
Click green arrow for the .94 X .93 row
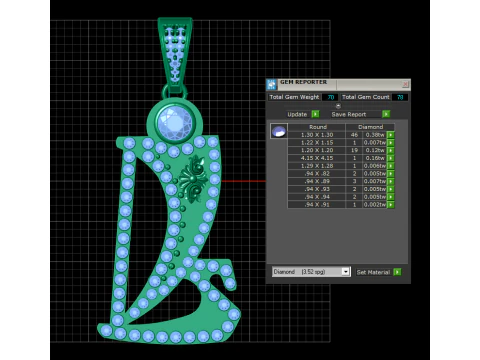[x=391, y=189]
